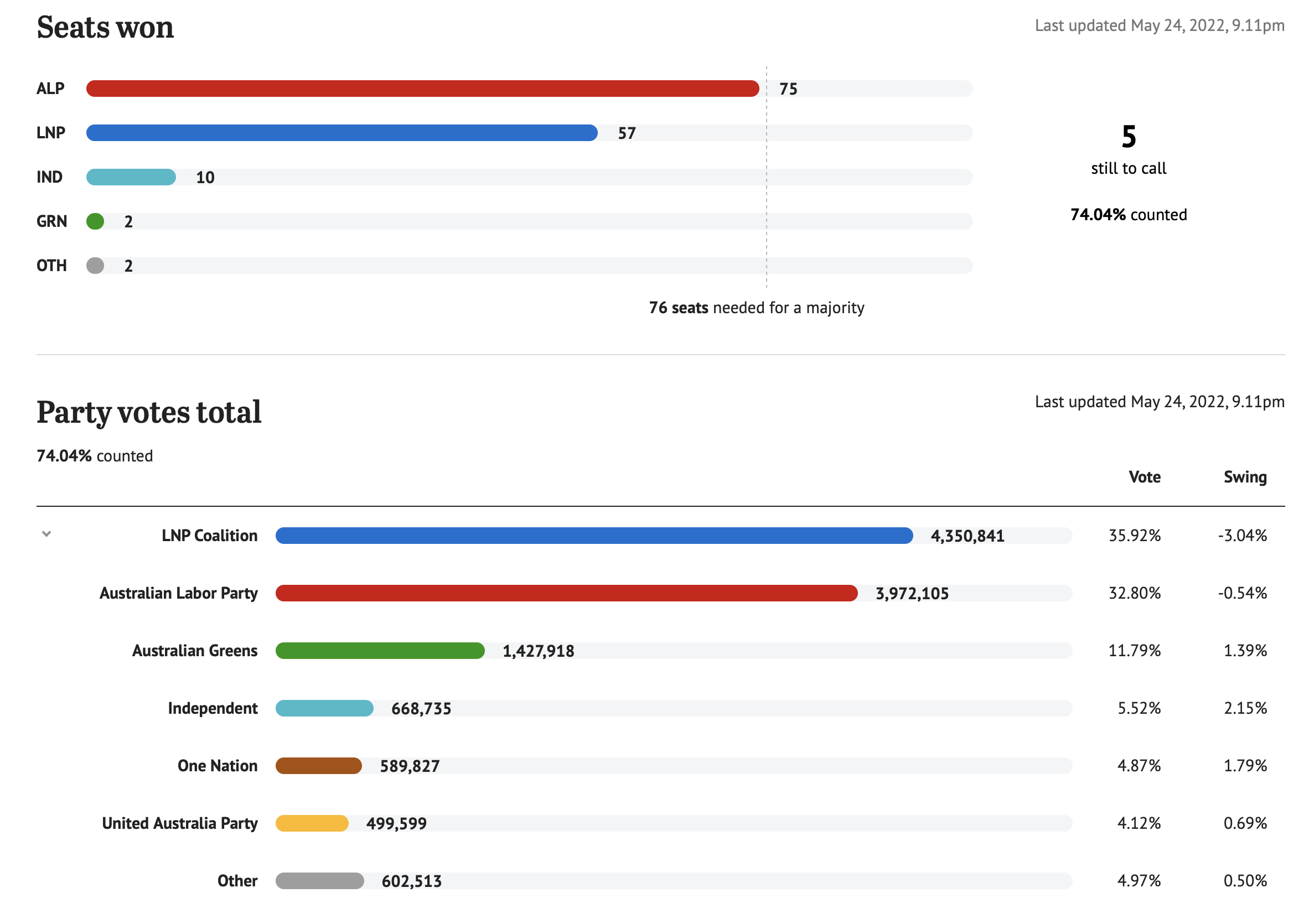This screenshot has height=924, width=1314.
Task: Click the 5 still to call figure
Action: tap(1129, 137)
